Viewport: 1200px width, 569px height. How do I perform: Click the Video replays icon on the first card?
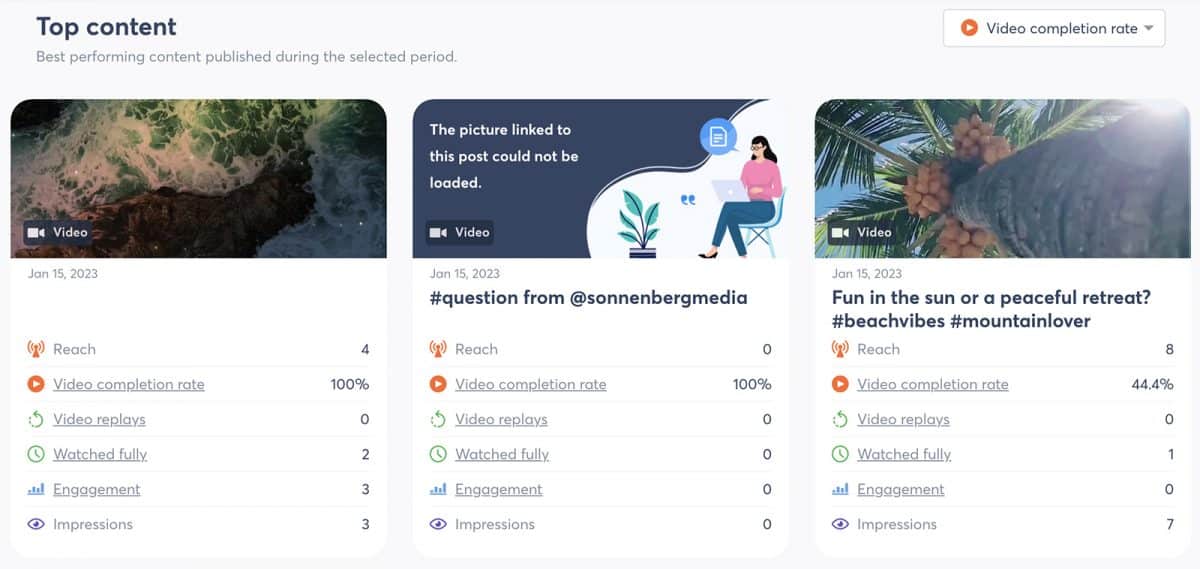pos(36,419)
